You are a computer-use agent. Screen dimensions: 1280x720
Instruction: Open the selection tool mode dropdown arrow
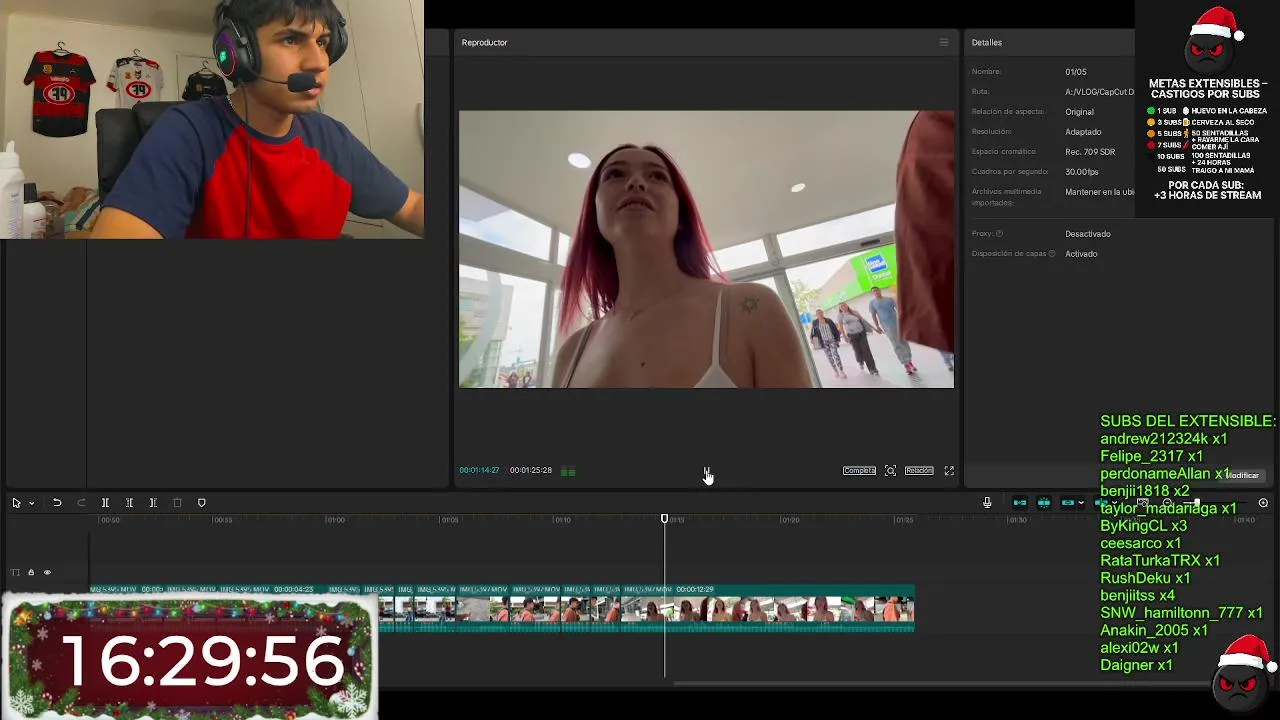click(x=32, y=503)
